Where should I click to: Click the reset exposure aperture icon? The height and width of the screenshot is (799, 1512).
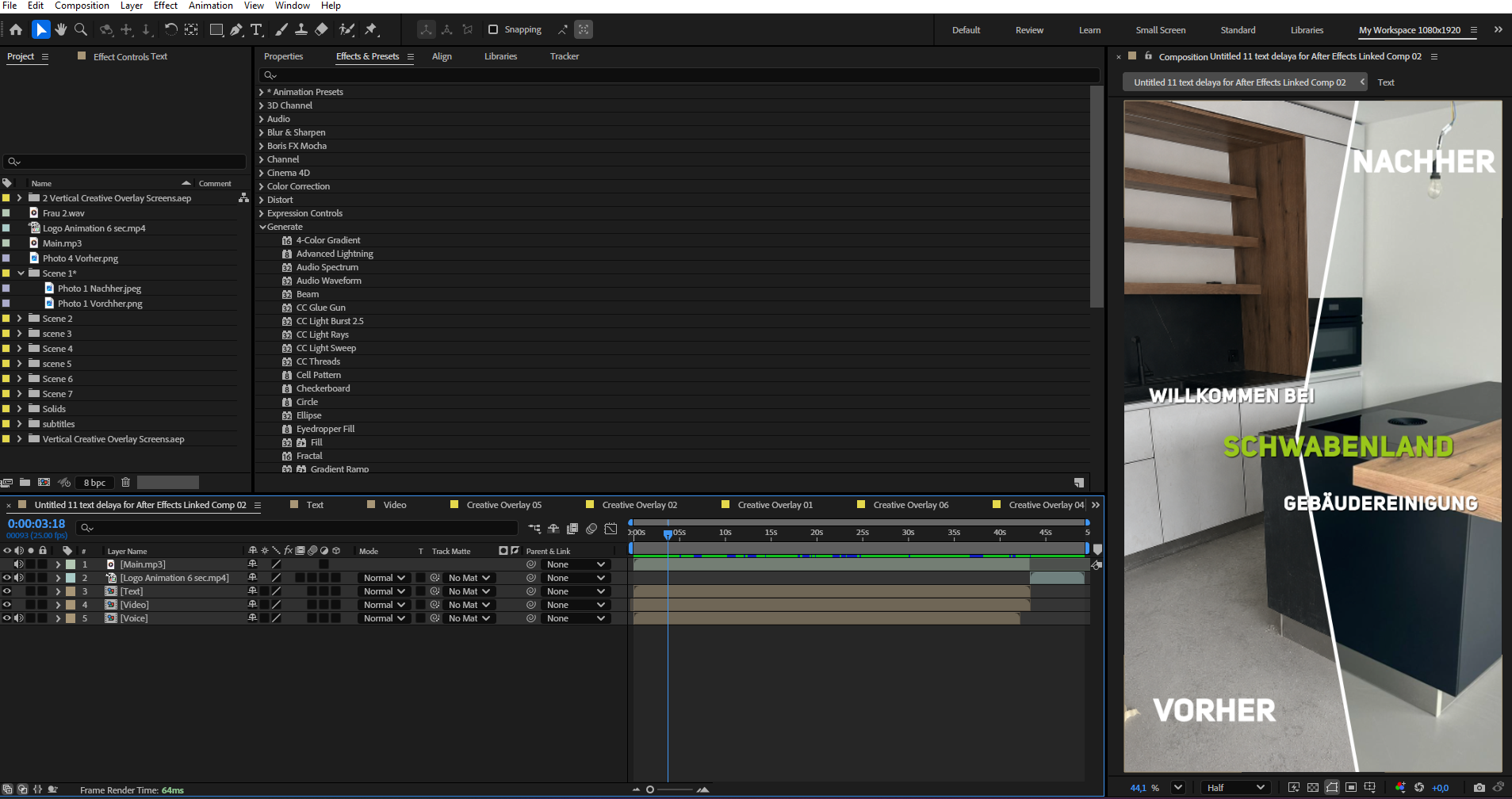point(1419,787)
